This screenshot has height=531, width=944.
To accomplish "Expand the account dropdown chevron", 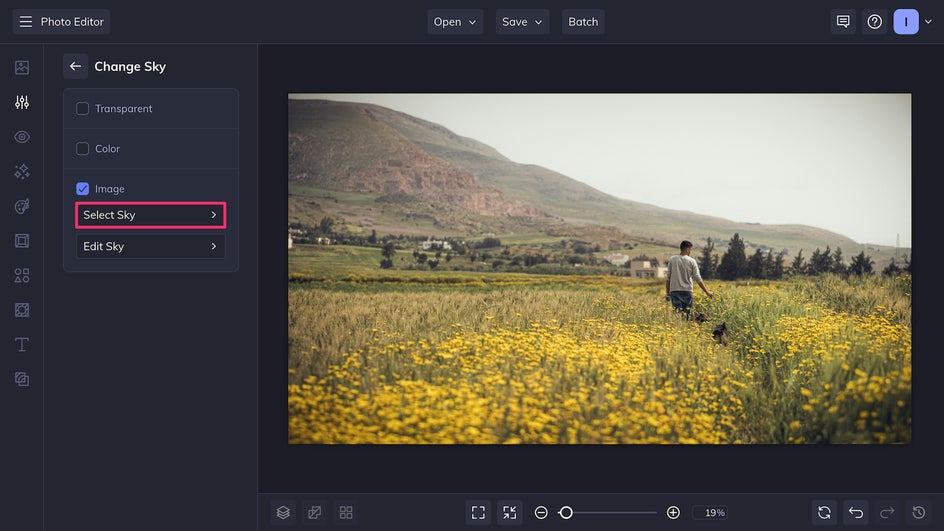I will (x=928, y=22).
